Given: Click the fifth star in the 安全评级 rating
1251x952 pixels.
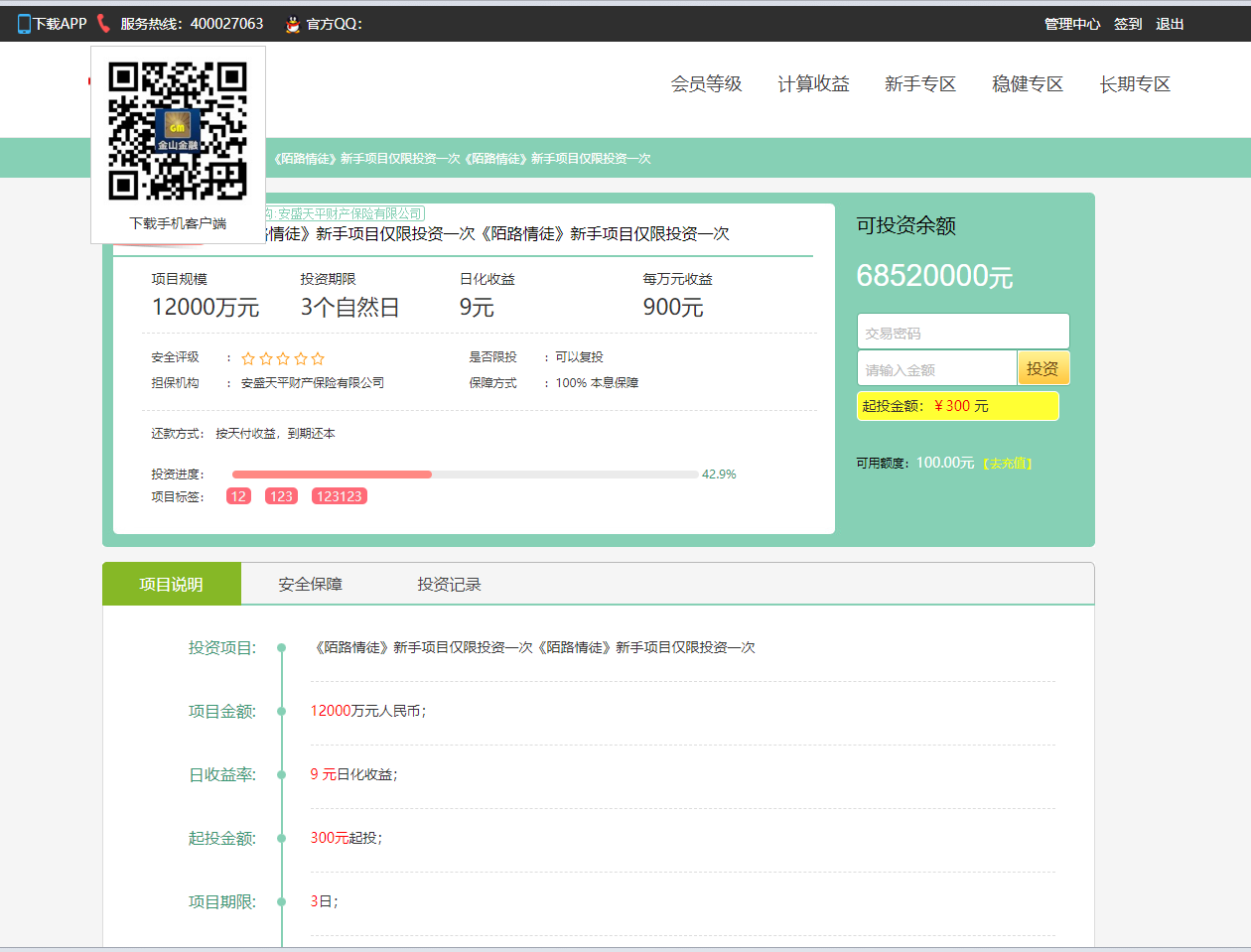Looking at the screenshot, I should [x=320, y=358].
